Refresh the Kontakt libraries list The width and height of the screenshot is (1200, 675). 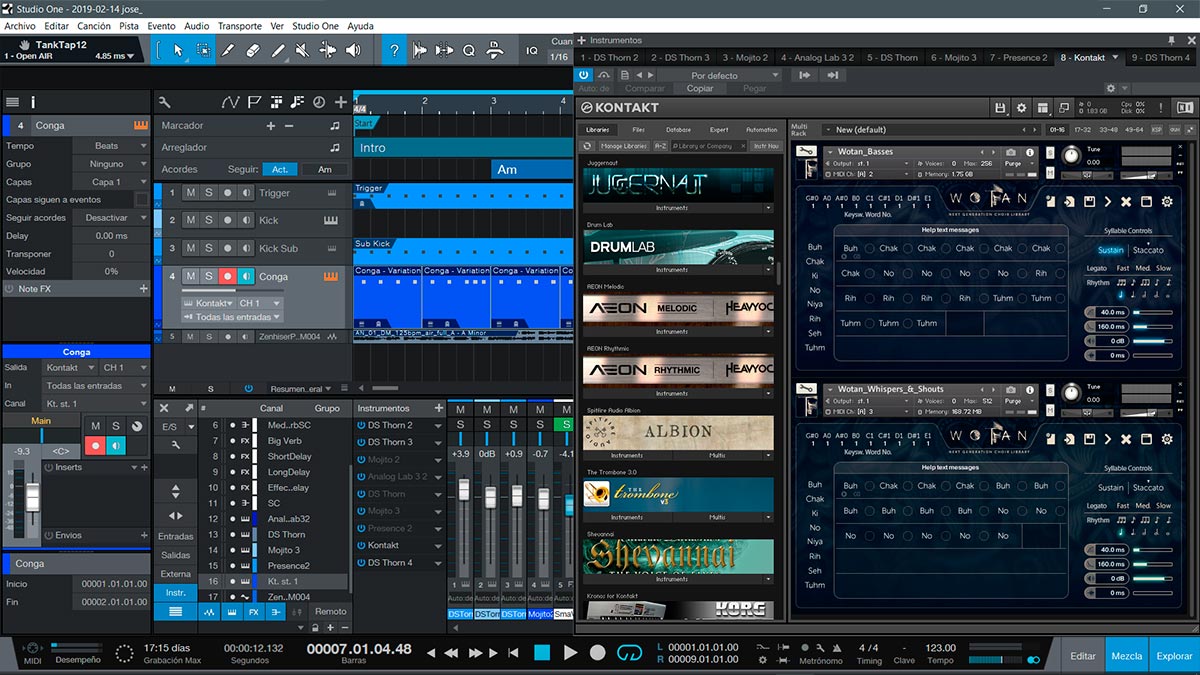[x=588, y=146]
